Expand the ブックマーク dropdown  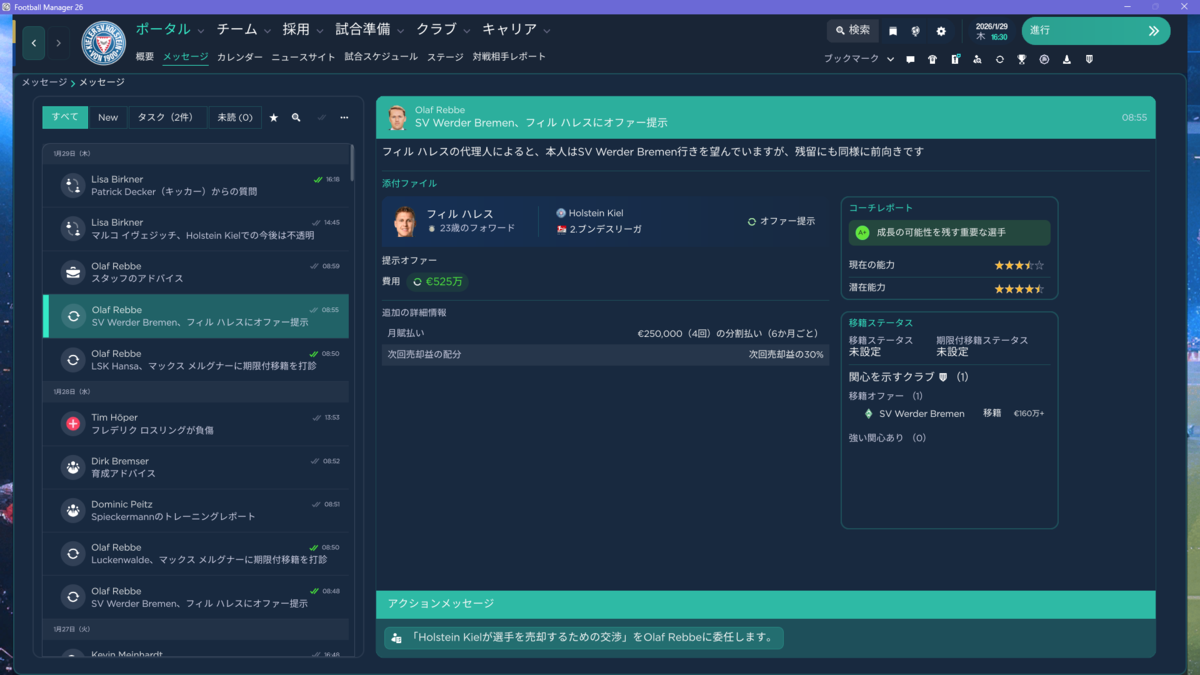(x=859, y=59)
